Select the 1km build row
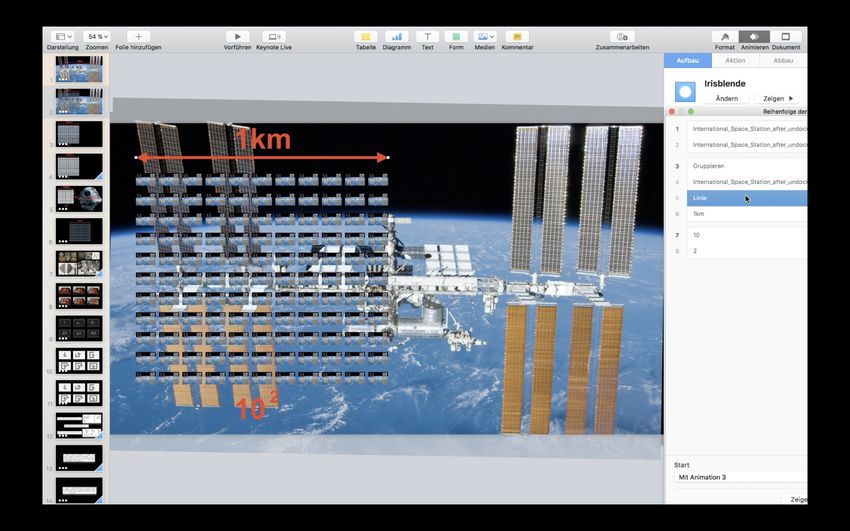 pyautogui.click(x=747, y=213)
